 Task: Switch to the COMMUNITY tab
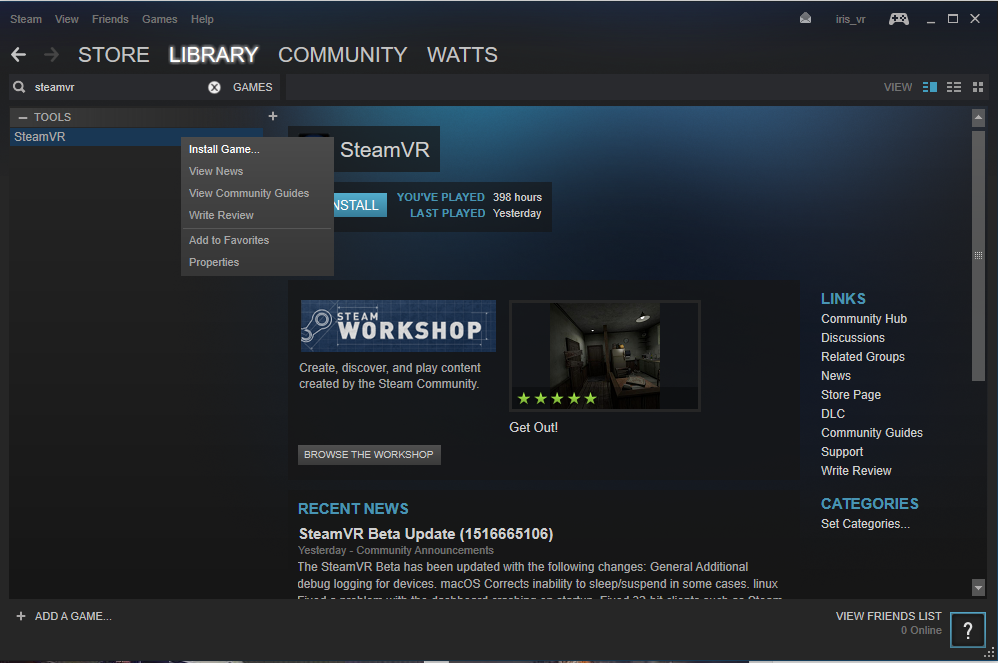[x=342, y=55]
